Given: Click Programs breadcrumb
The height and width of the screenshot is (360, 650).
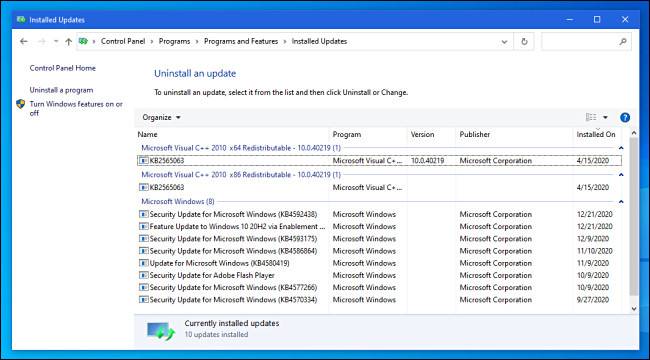Looking at the screenshot, I should click(x=175, y=41).
